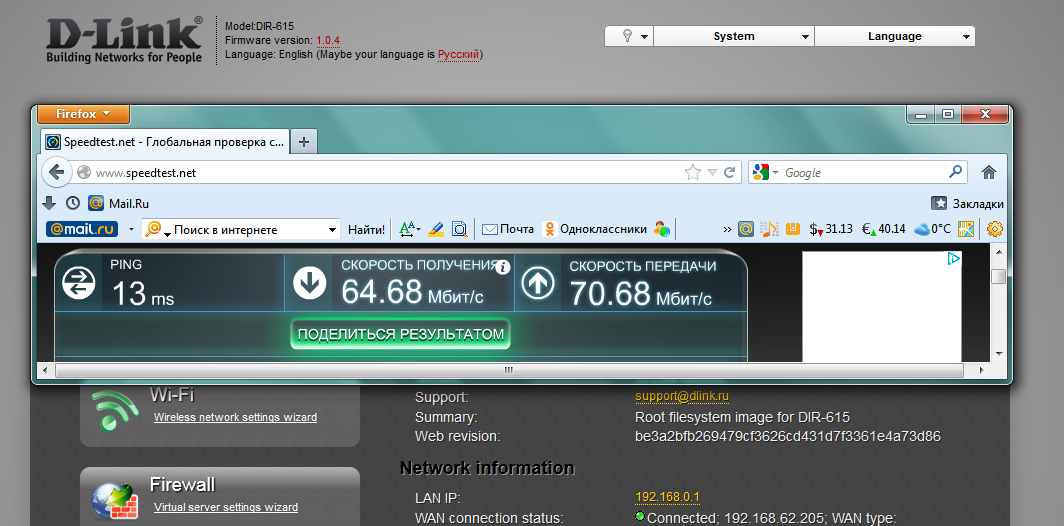Screen dimensions: 1064x526
Task: Go to the Firefox home page
Action: coord(989,172)
